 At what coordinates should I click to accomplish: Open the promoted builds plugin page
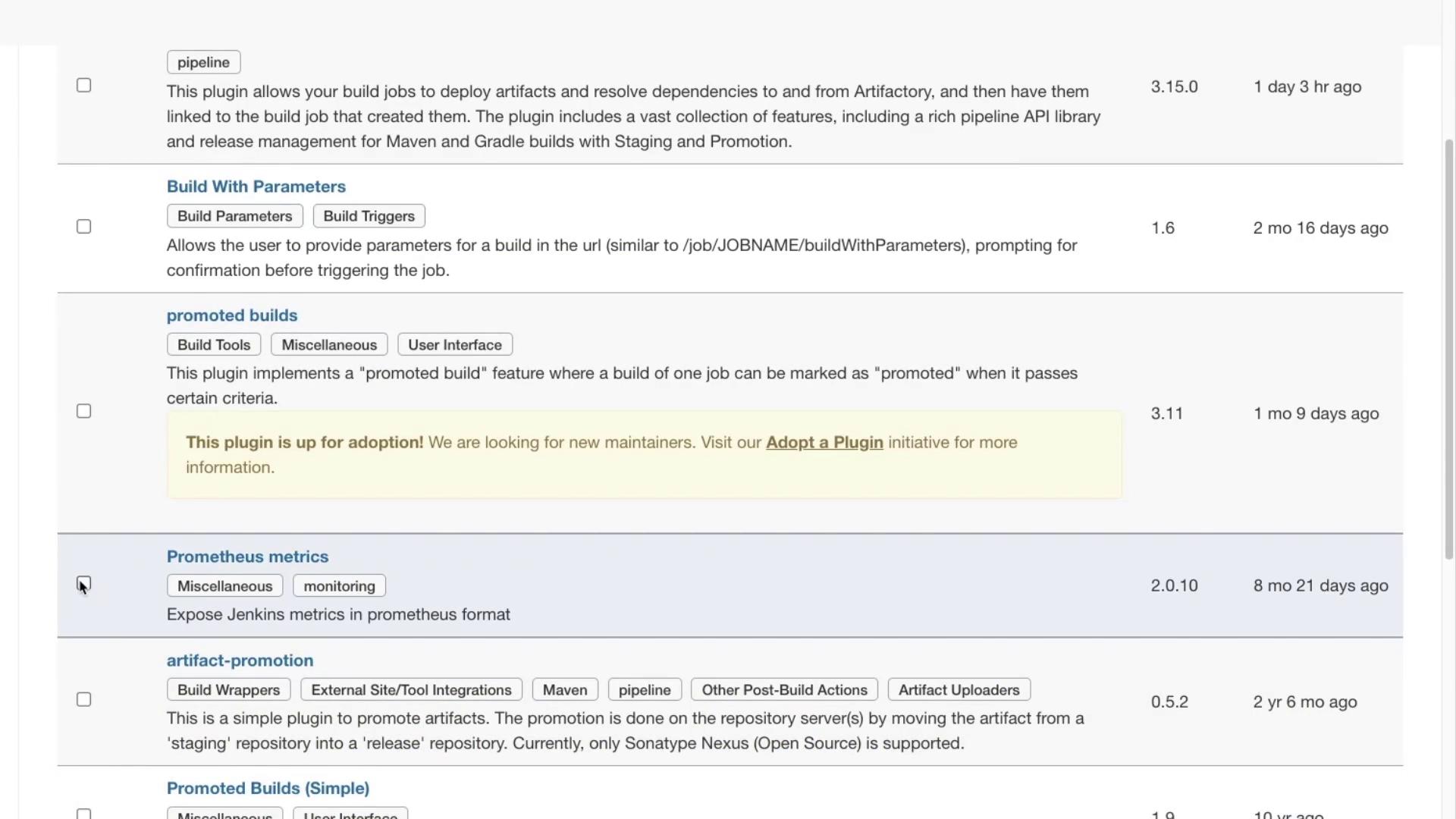231,315
